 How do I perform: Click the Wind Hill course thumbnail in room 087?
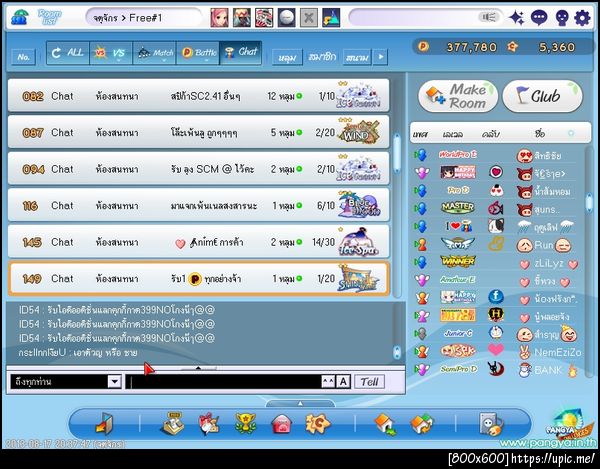[x=359, y=132]
